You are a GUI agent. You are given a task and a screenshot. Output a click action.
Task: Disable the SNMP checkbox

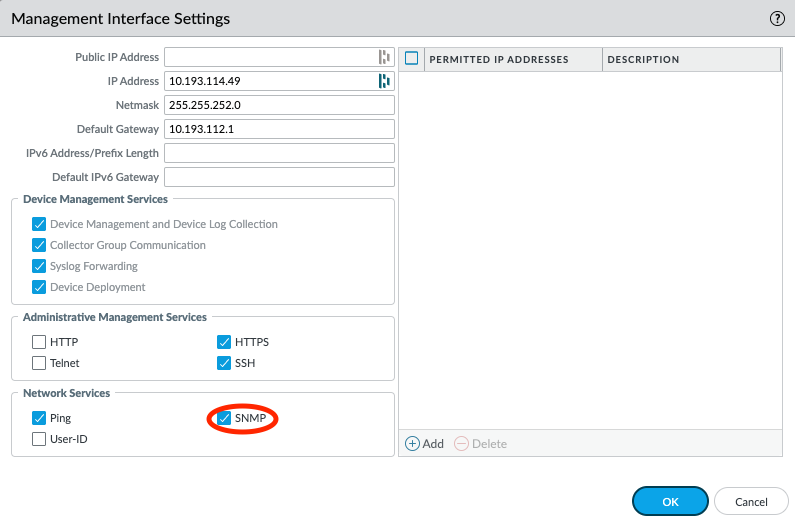click(224, 418)
